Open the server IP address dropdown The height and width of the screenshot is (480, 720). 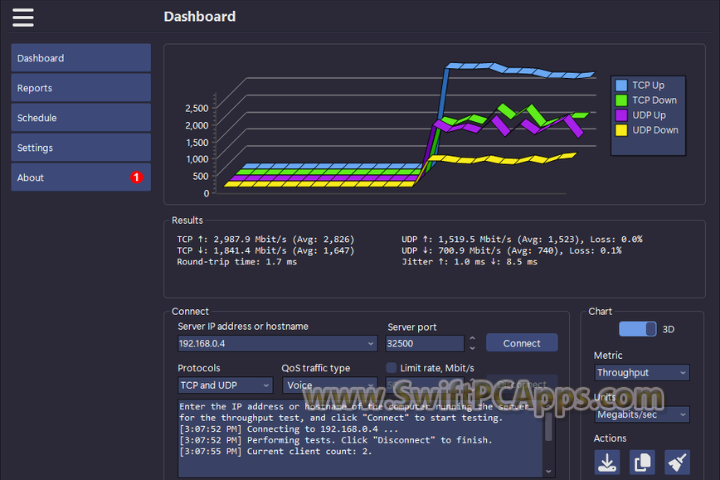(370, 344)
